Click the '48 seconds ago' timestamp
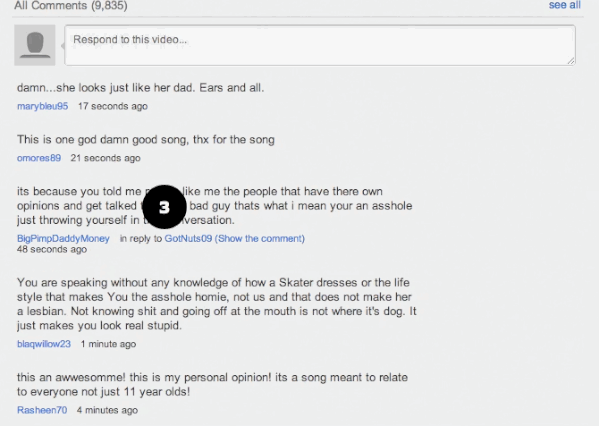Screen dimensions: 599x426 tap(52, 249)
